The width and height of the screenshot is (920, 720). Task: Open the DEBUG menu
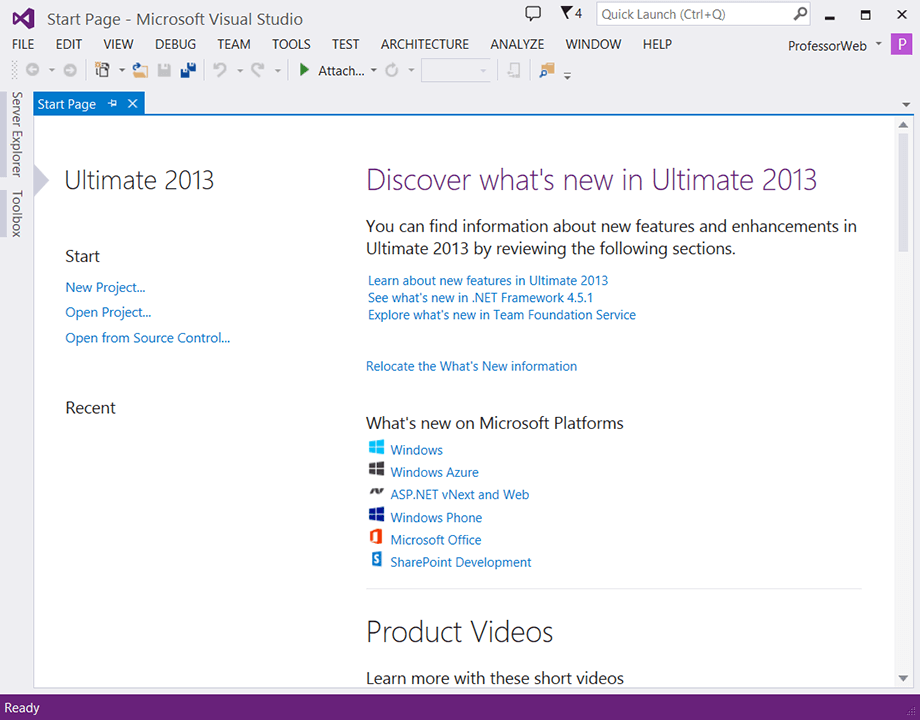pos(175,45)
